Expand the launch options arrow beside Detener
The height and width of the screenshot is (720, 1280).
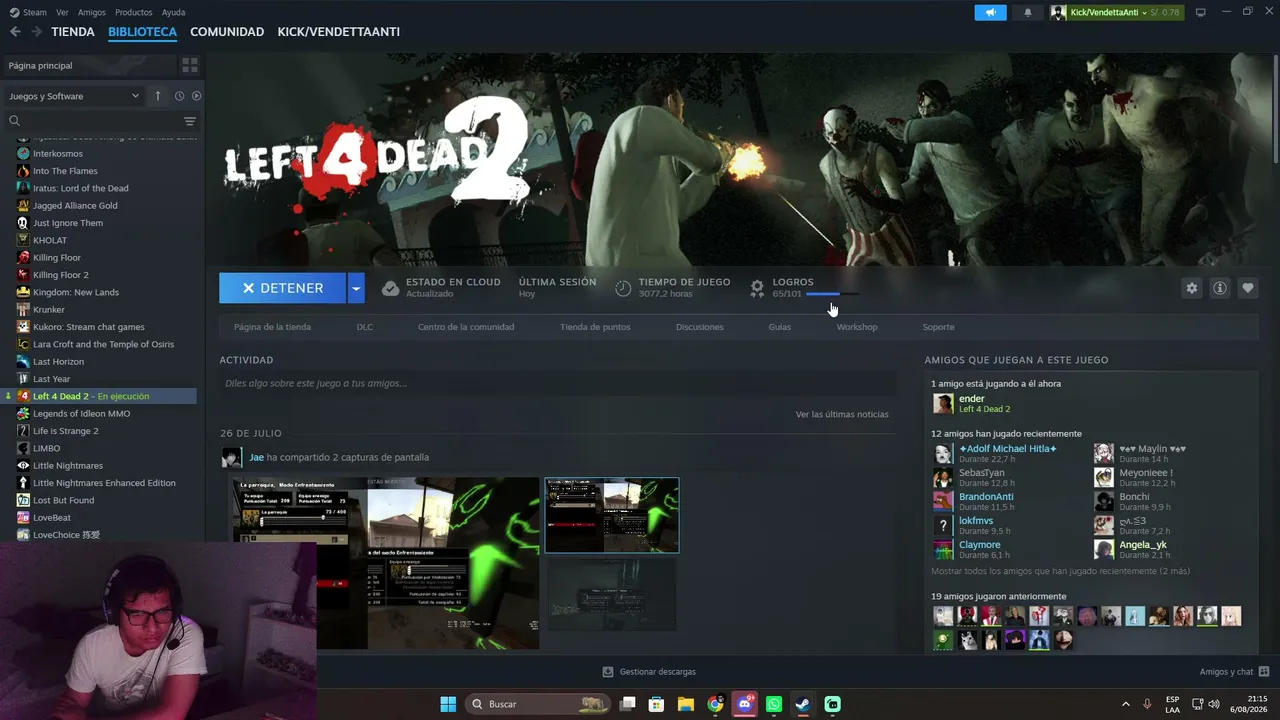click(x=355, y=288)
